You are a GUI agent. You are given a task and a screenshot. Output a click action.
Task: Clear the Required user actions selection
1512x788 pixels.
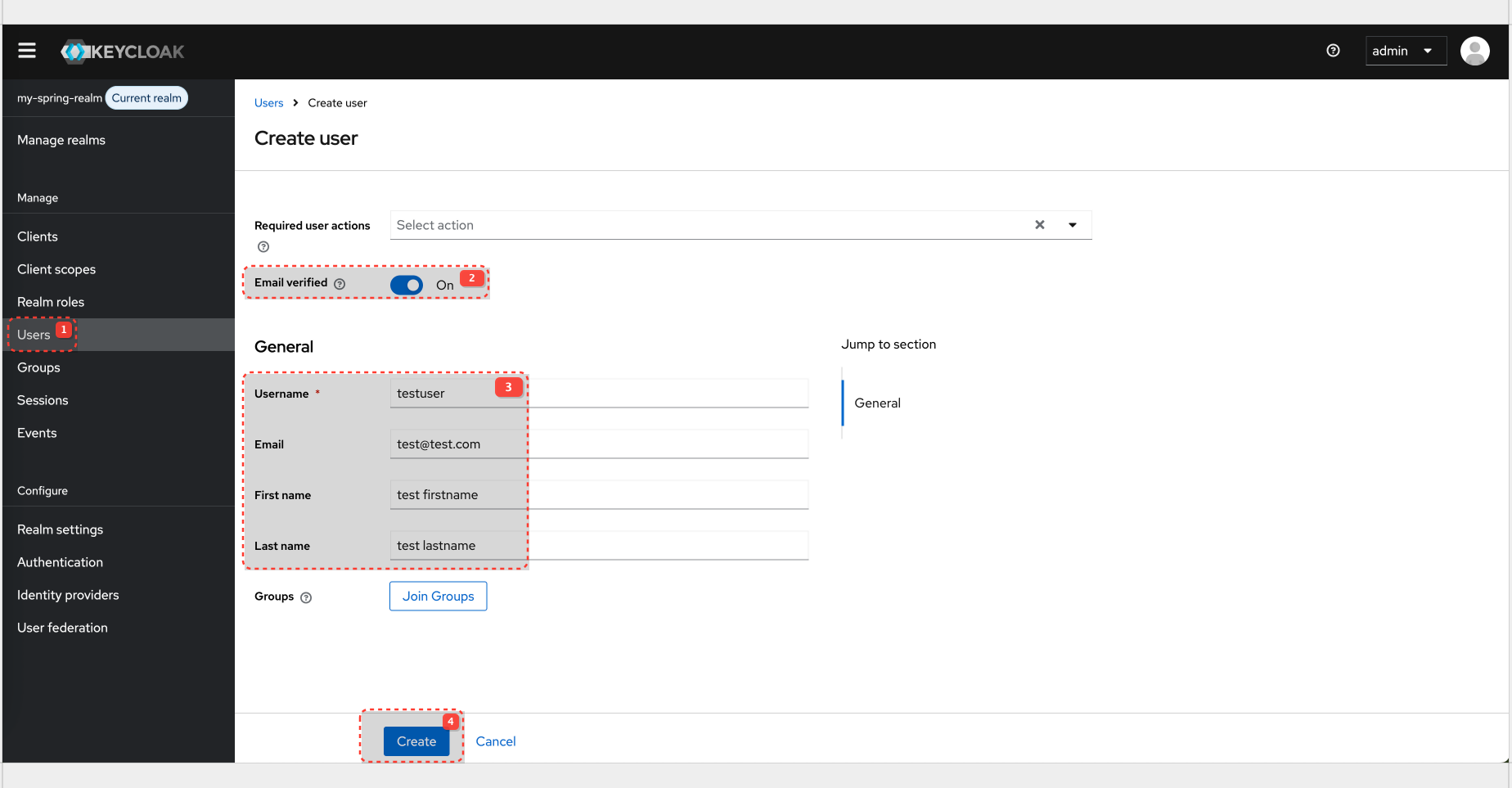1039,224
